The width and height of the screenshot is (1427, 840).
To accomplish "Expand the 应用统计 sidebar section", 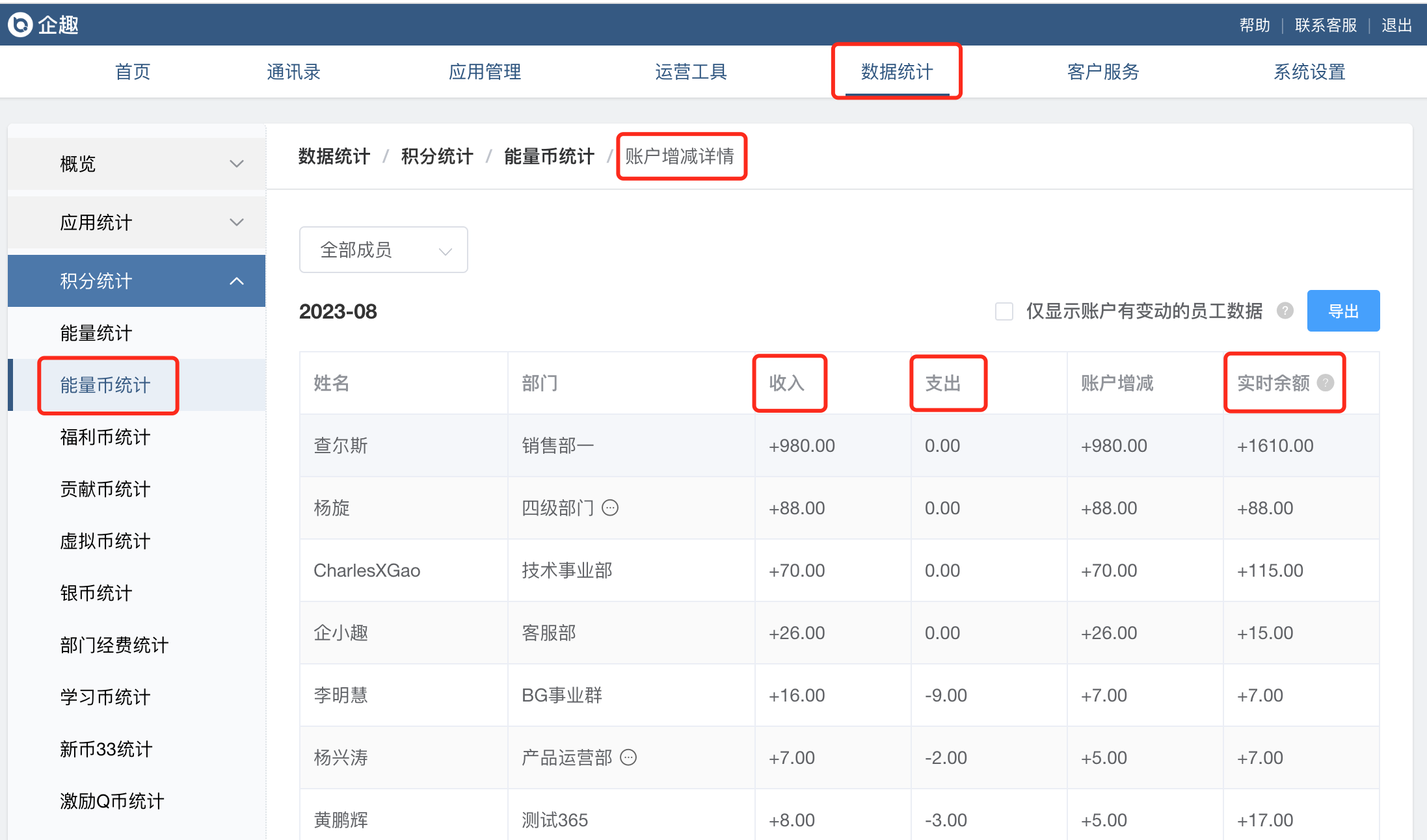I will coord(137,222).
